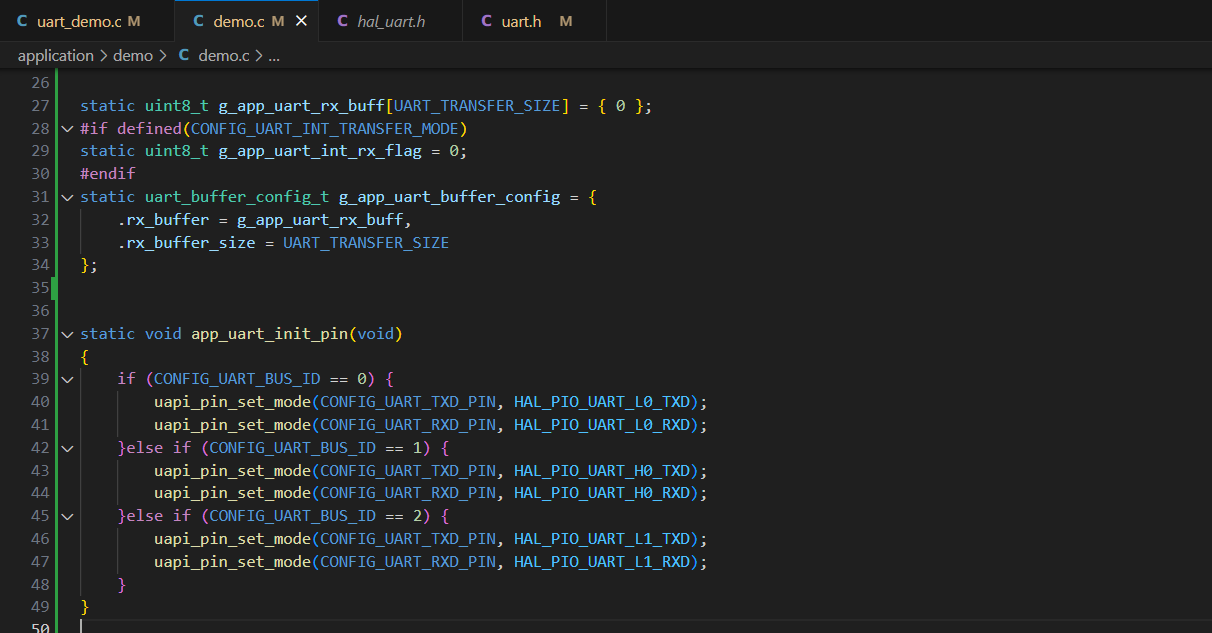Switch to the uart_demo.c tab
The width and height of the screenshot is (1212, 633).
point(86,21)
